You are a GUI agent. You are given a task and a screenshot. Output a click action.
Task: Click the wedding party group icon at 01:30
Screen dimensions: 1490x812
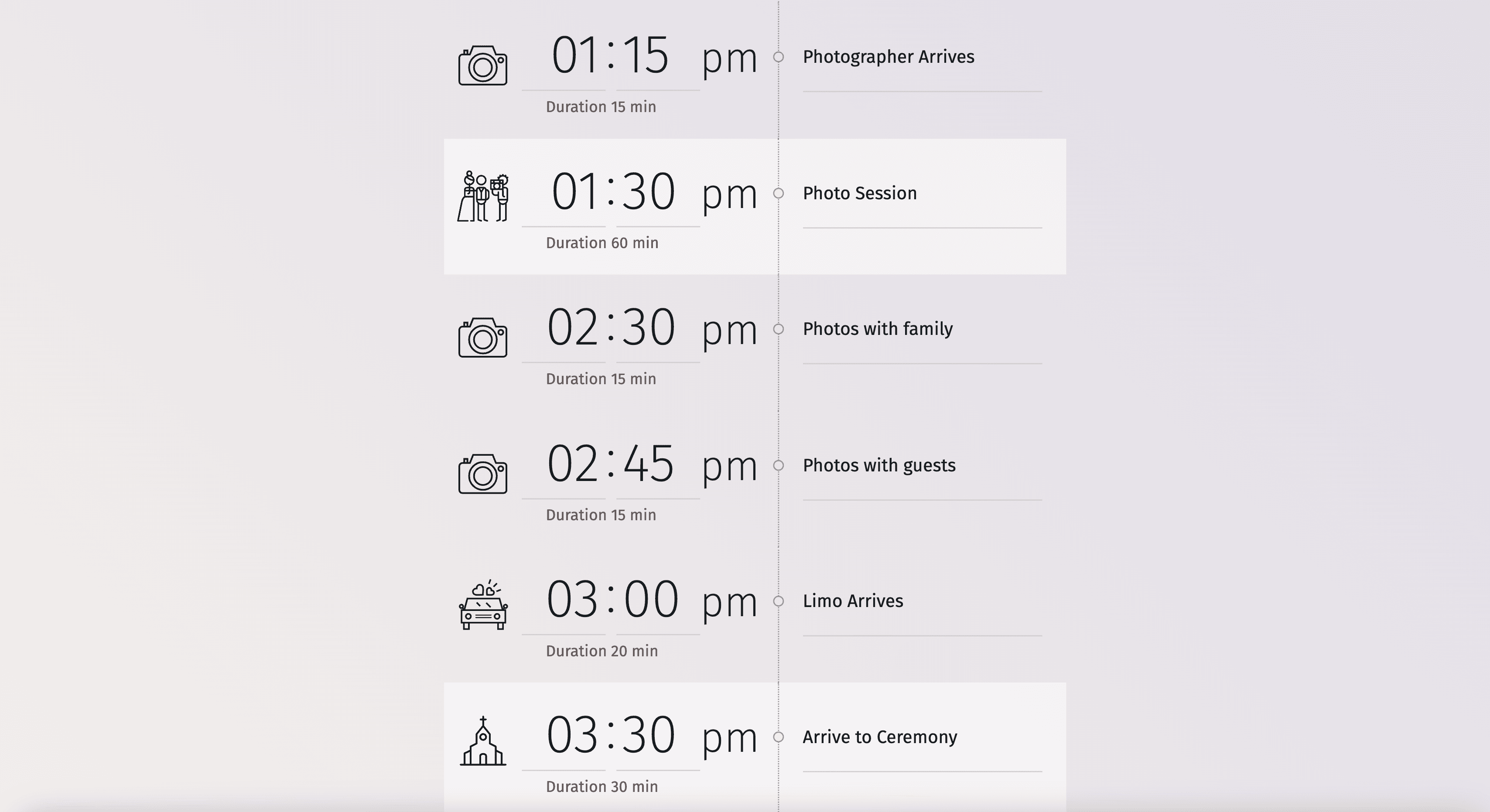(484, 198)
